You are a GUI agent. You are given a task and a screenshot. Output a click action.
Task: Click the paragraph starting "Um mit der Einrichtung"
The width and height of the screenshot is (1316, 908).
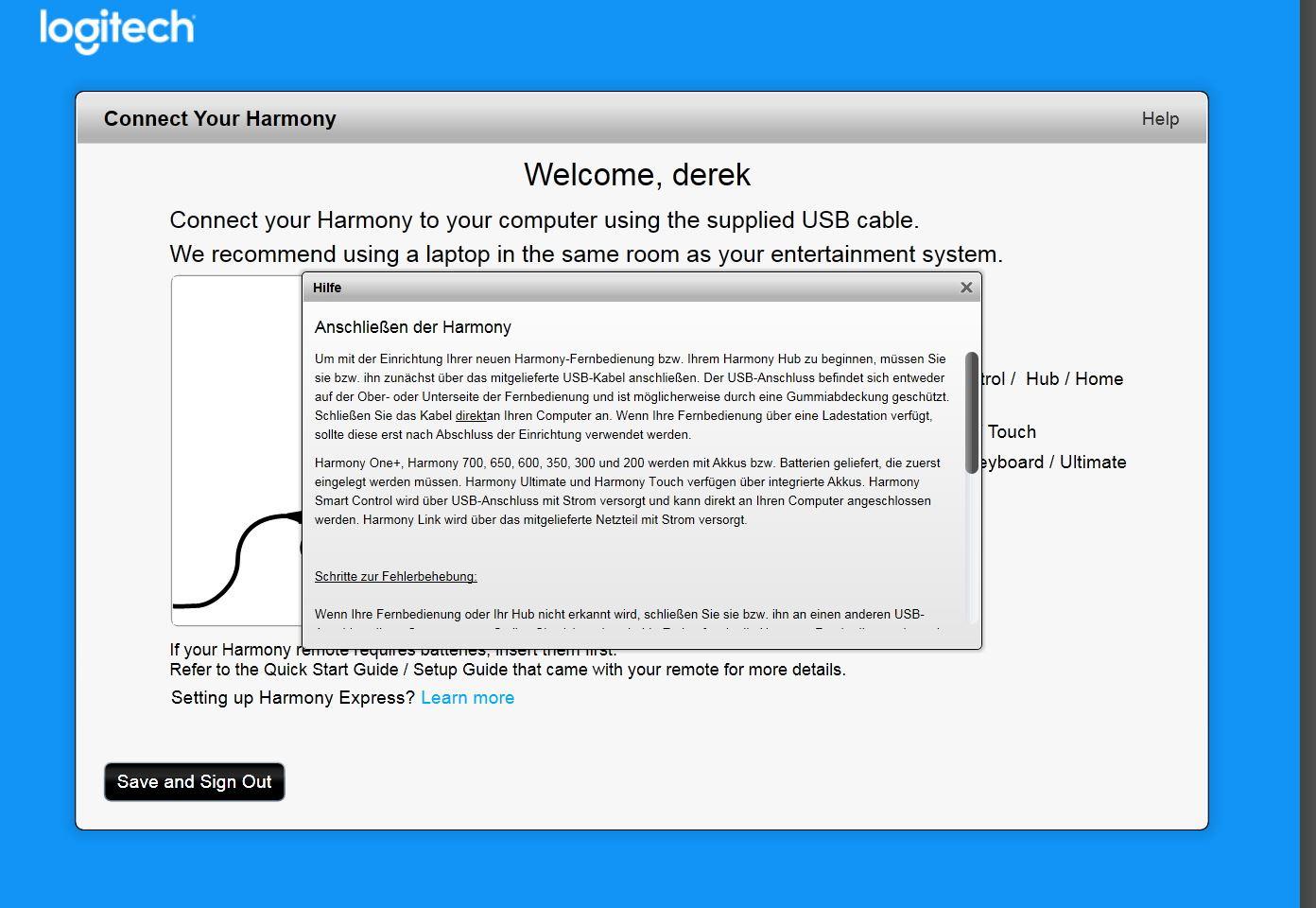coord(632,396)
